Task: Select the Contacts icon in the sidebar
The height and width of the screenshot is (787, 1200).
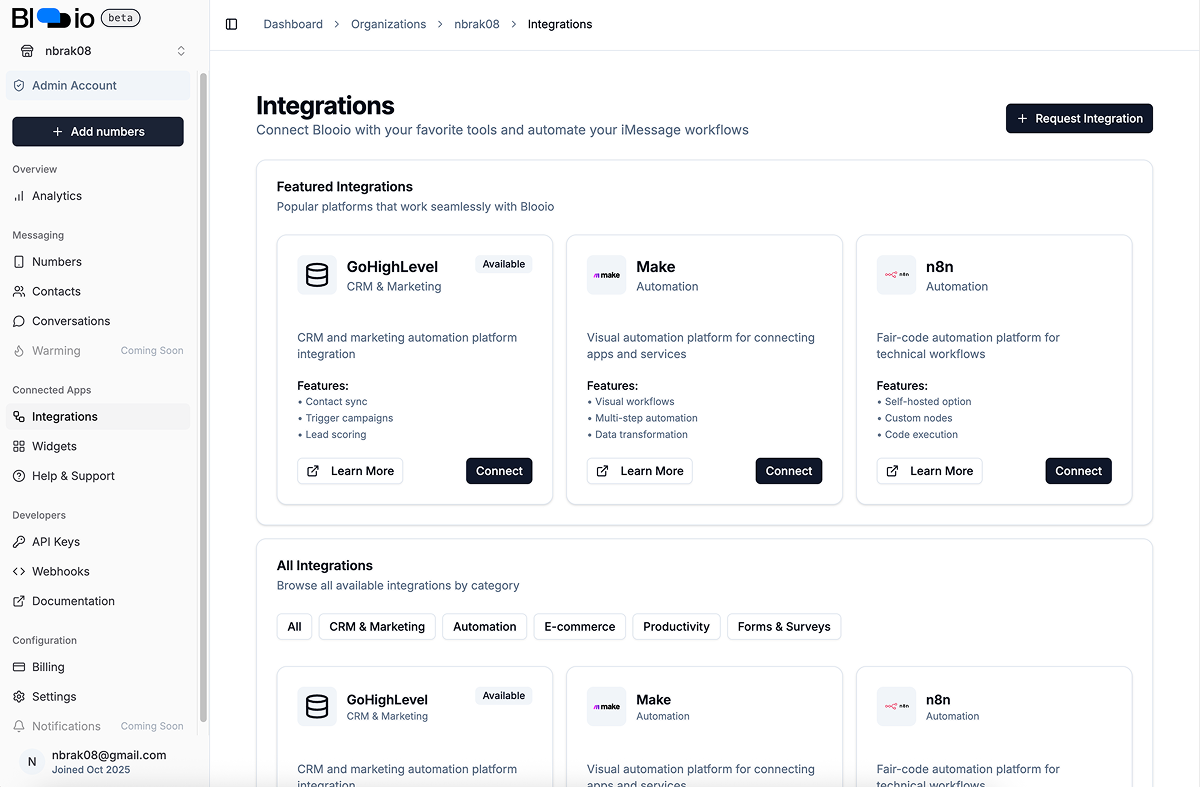Action: point(25,291)
